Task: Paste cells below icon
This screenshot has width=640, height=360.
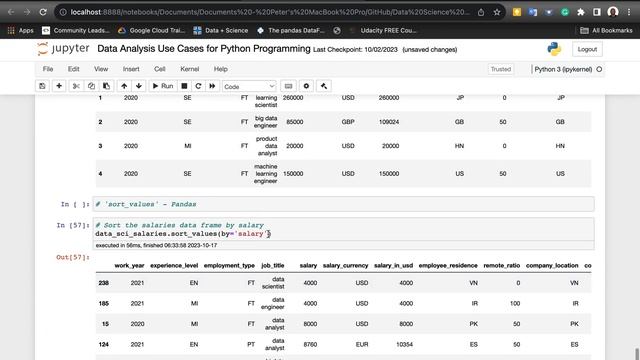Action: (106, 86)
